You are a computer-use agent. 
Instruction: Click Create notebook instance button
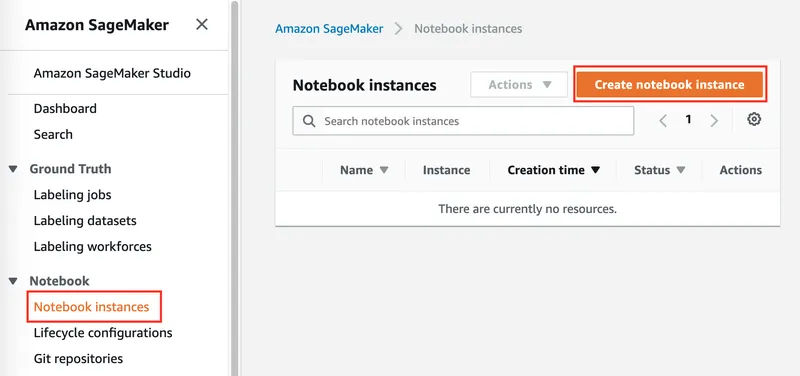click(670, 85)
